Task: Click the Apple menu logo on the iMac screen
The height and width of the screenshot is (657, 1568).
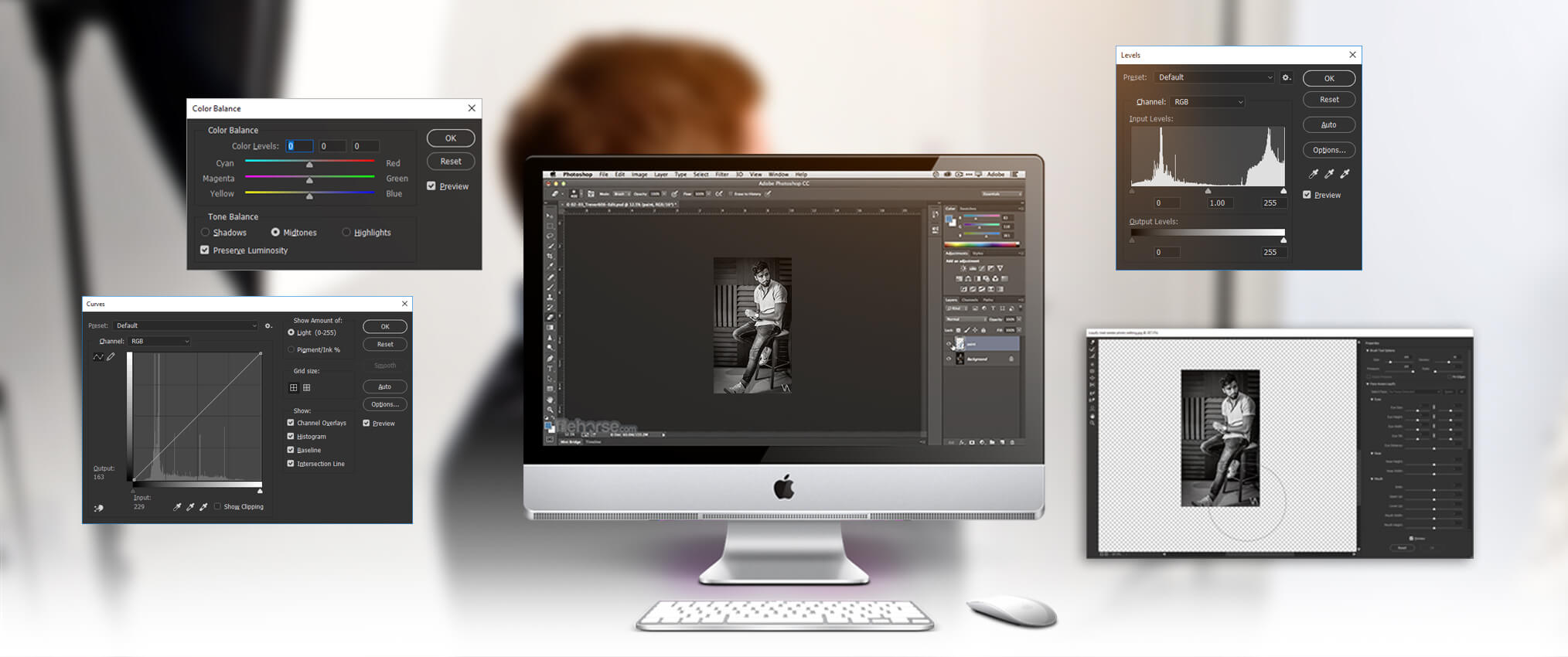Action: tap(553, 175)
